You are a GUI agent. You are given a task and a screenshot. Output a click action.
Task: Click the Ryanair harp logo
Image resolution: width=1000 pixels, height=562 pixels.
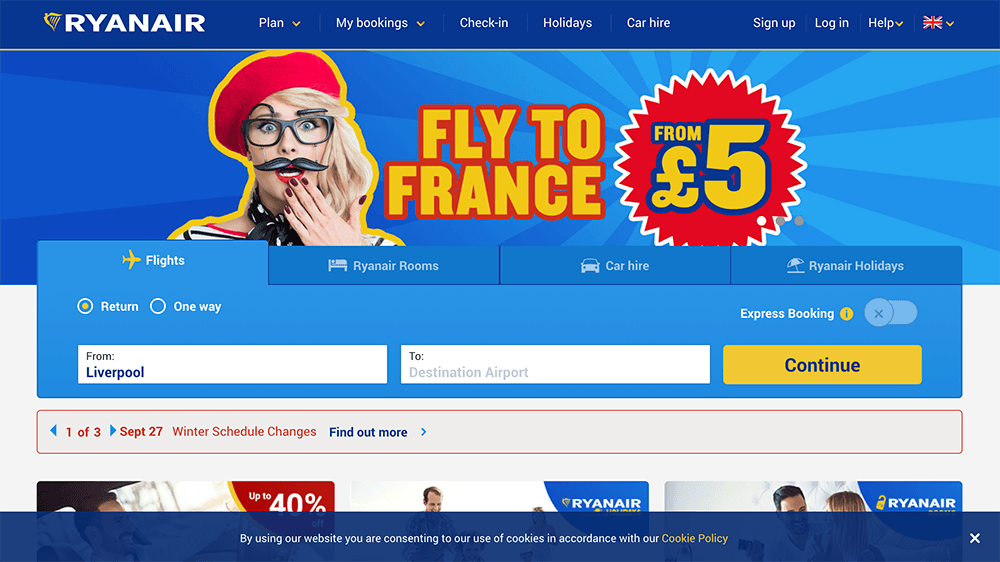pyautogui.click(x=52, y=22)
